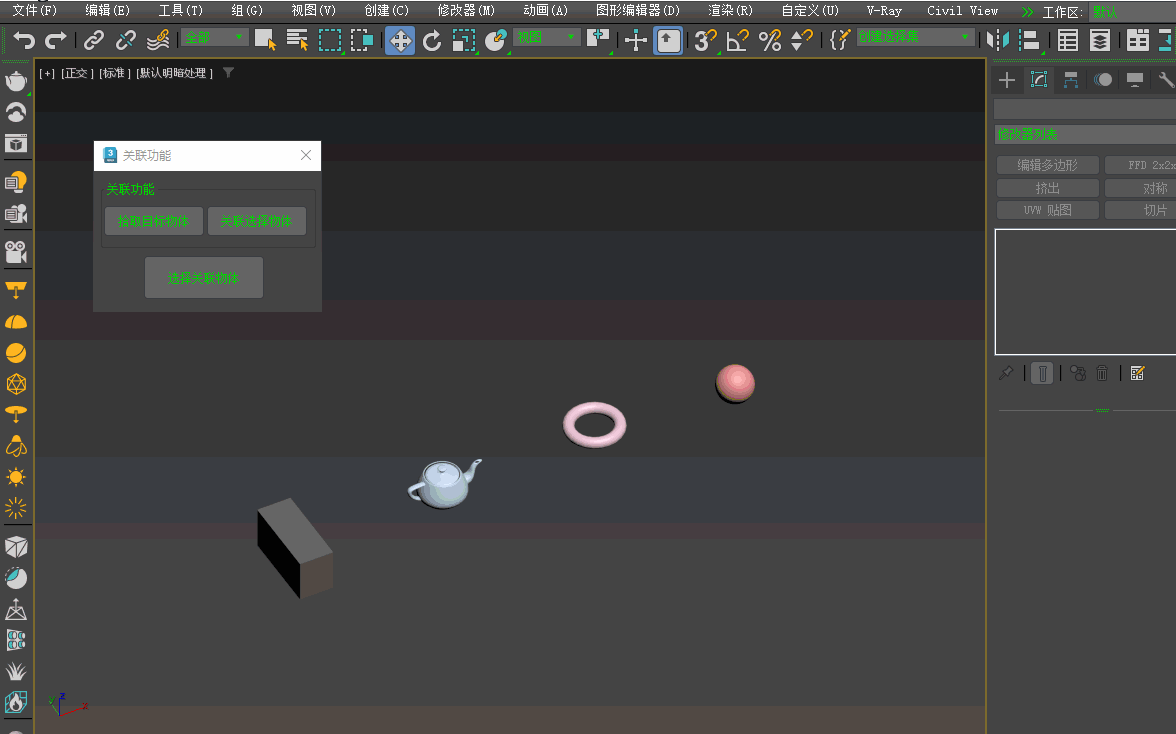The image size is (1176, 734).
Task: Open the viewport 正交 view menu
Action: (x=76, y=73)
